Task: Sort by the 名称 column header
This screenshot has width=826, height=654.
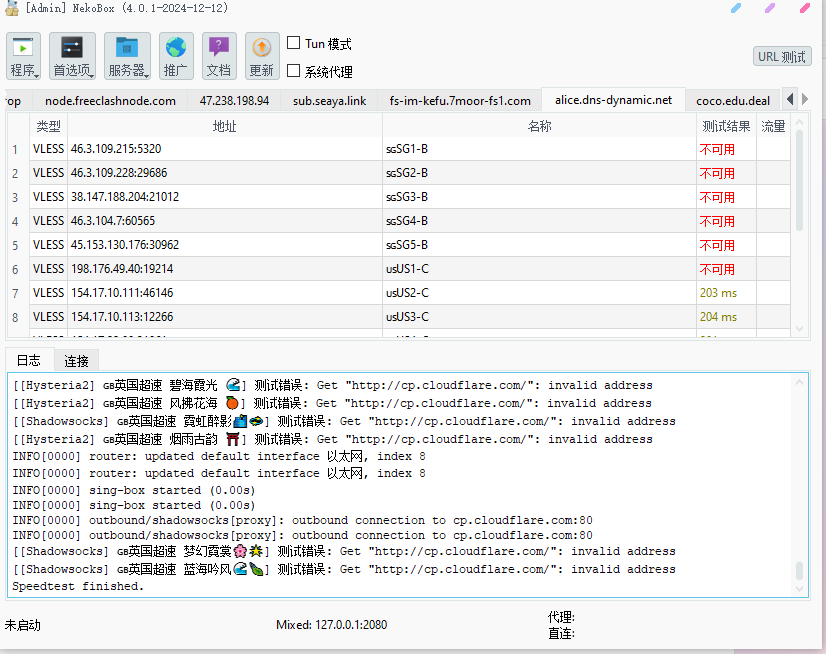Action: coord(539,126)
